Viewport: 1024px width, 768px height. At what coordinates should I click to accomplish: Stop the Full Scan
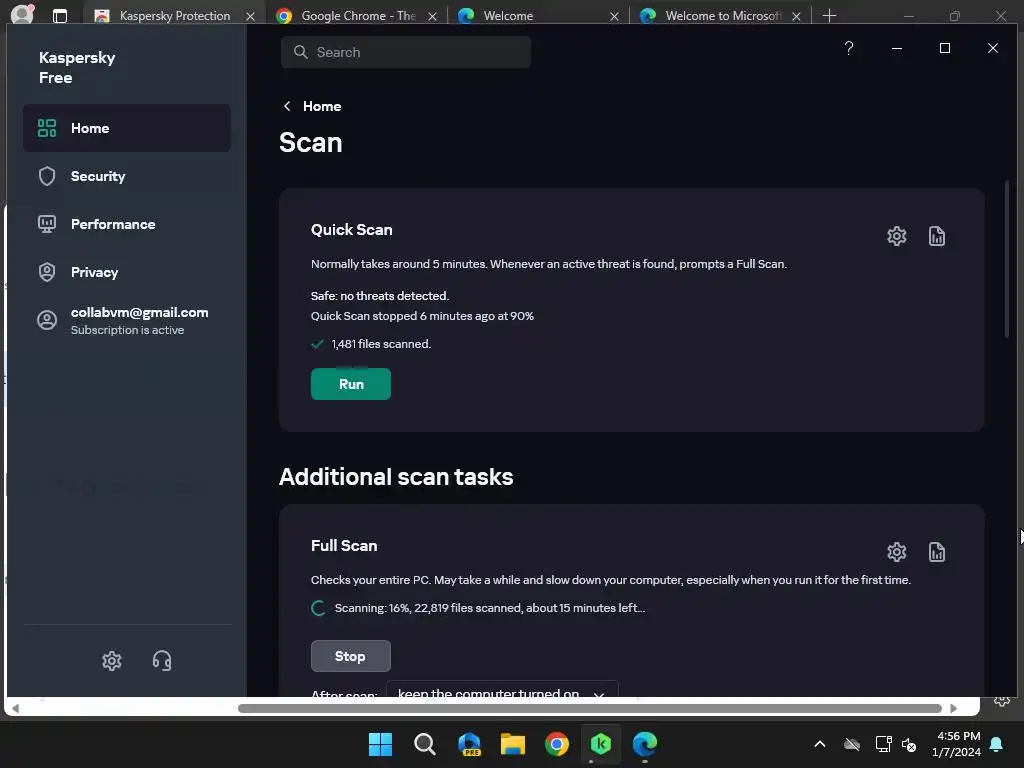351,656
